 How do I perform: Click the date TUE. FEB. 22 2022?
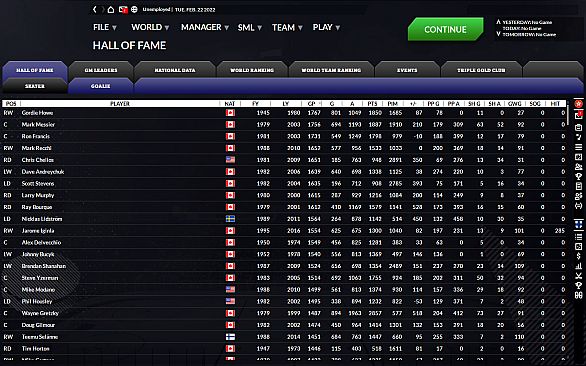click(195, 10)
